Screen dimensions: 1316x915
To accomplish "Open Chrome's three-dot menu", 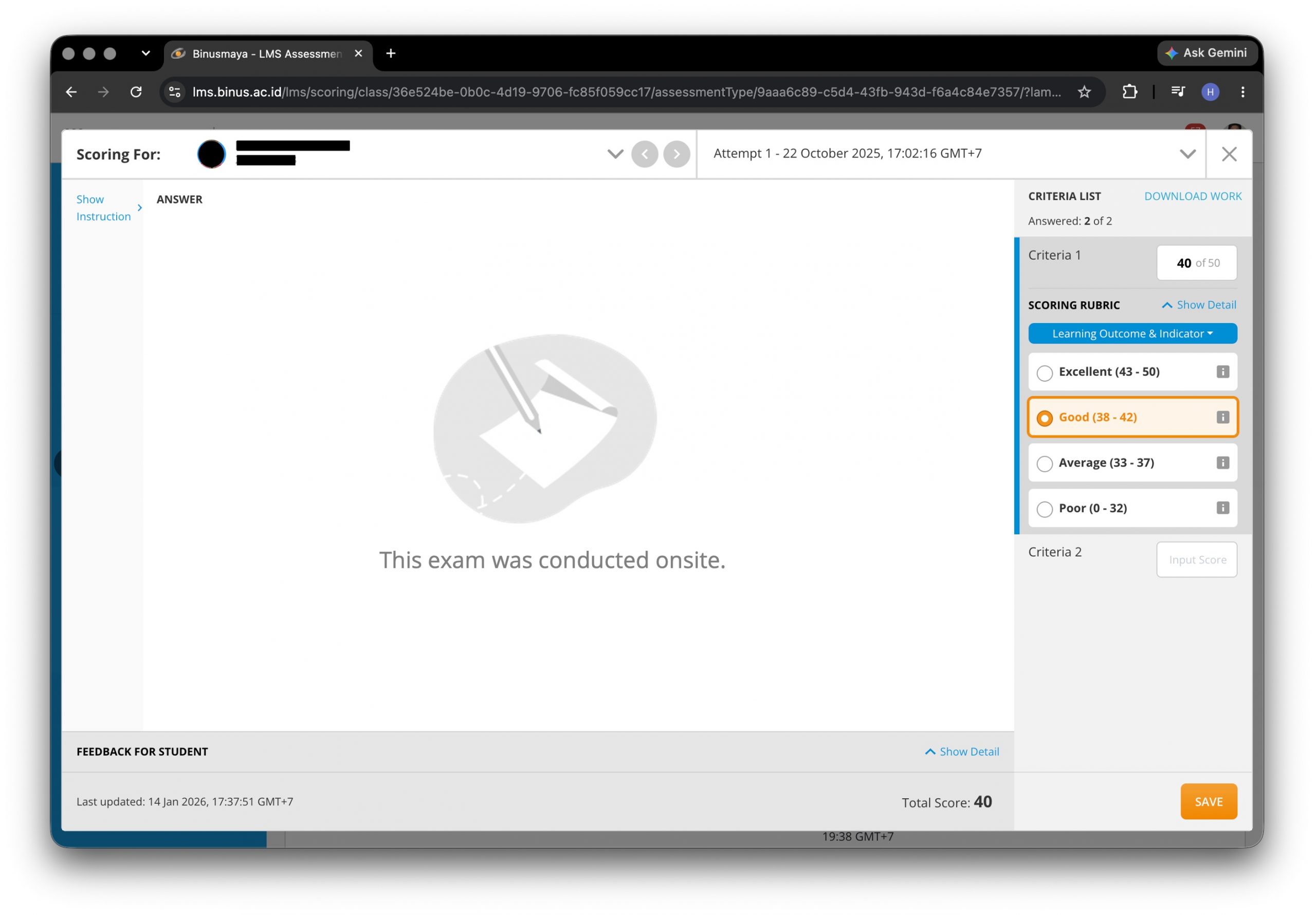I will (1242, 92).
